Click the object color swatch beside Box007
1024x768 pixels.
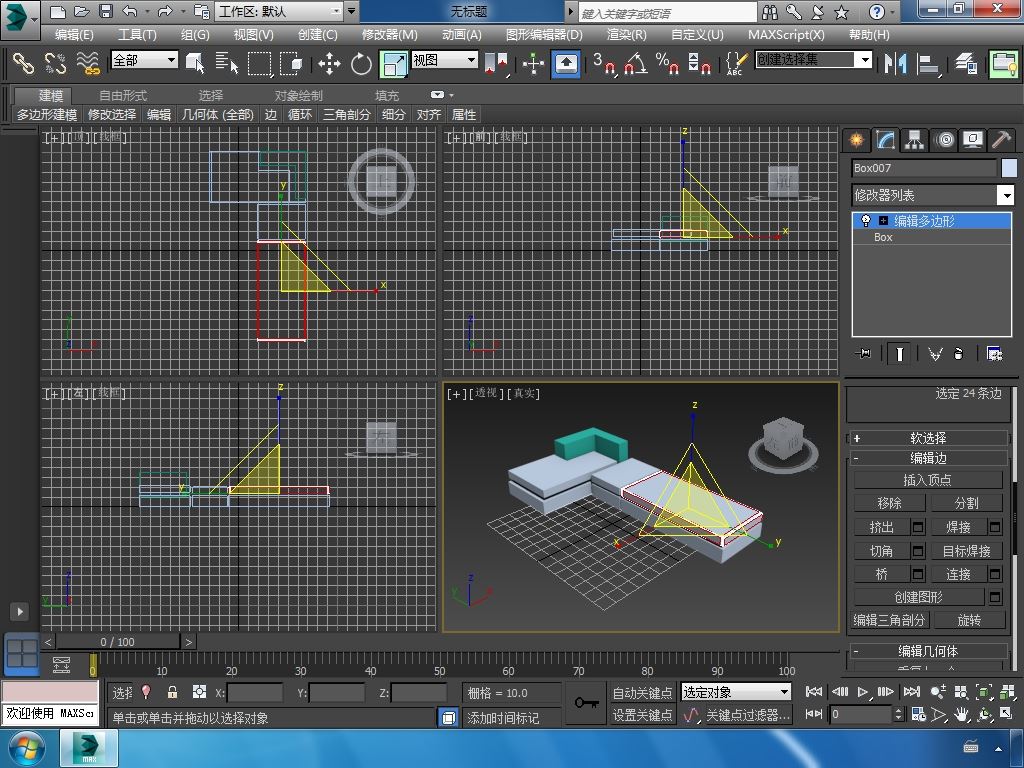click(1009, 168)
